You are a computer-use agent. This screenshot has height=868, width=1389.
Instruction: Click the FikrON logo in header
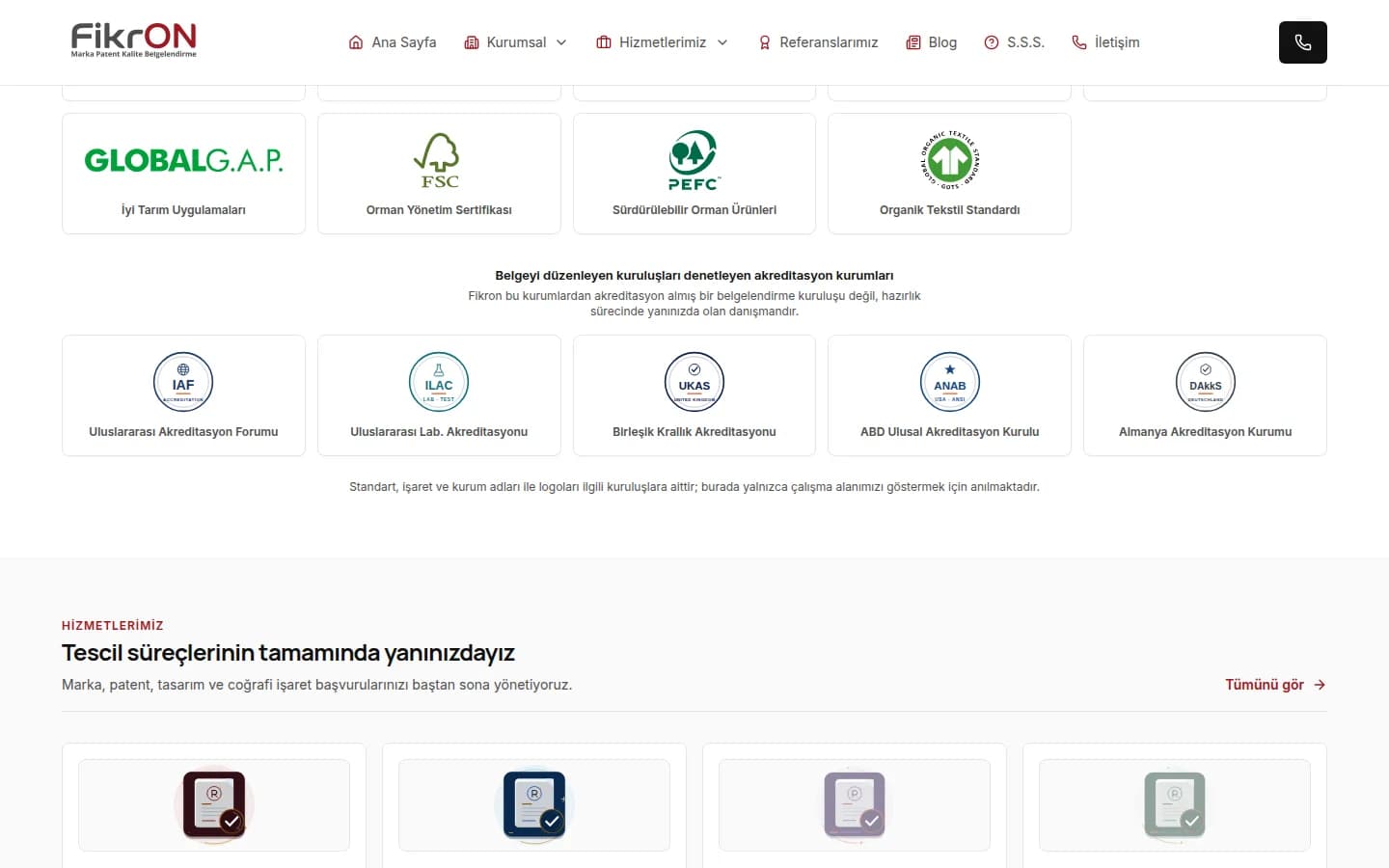point(133,41)
